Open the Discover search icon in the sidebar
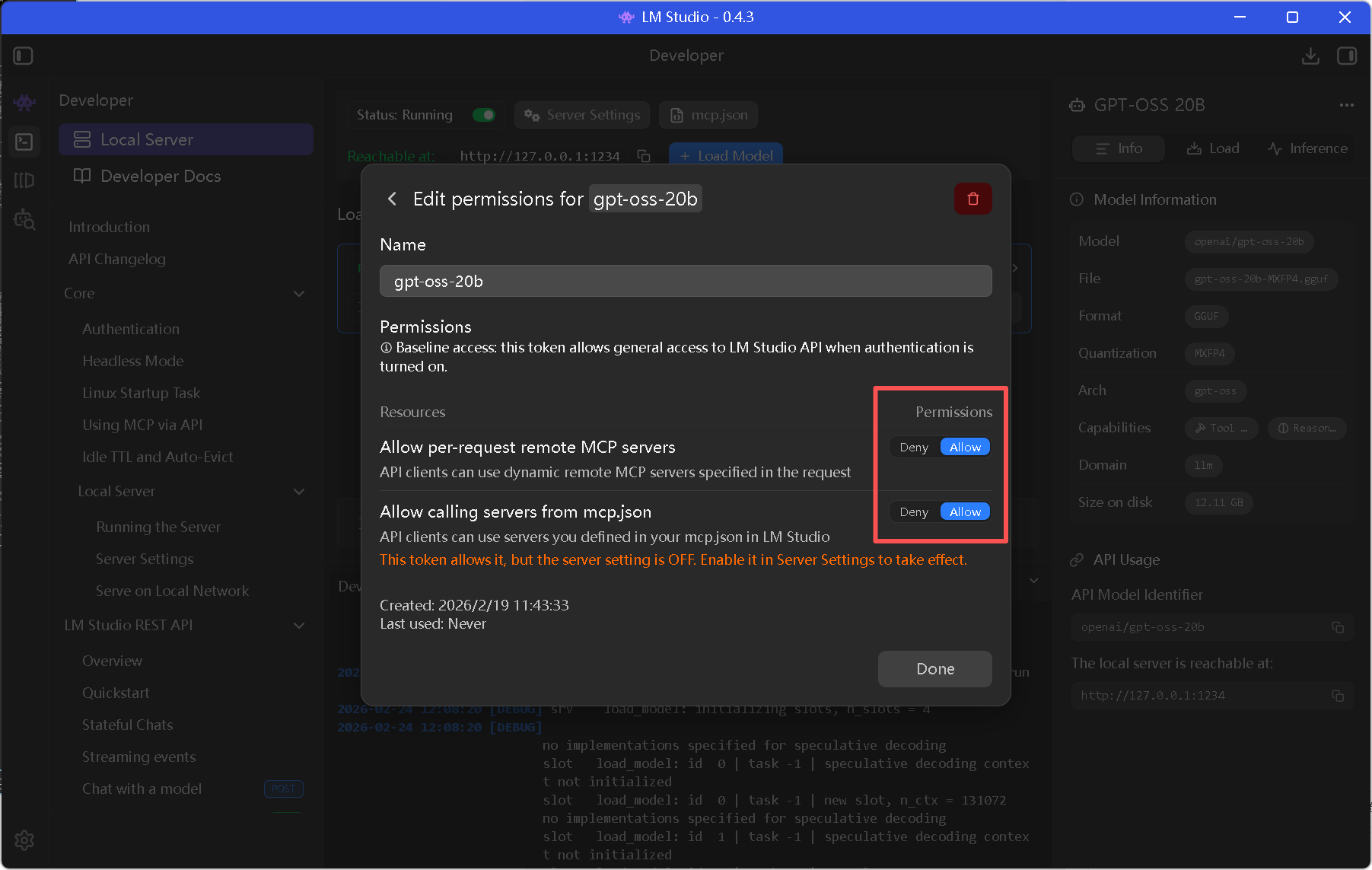 click(24, 219)
